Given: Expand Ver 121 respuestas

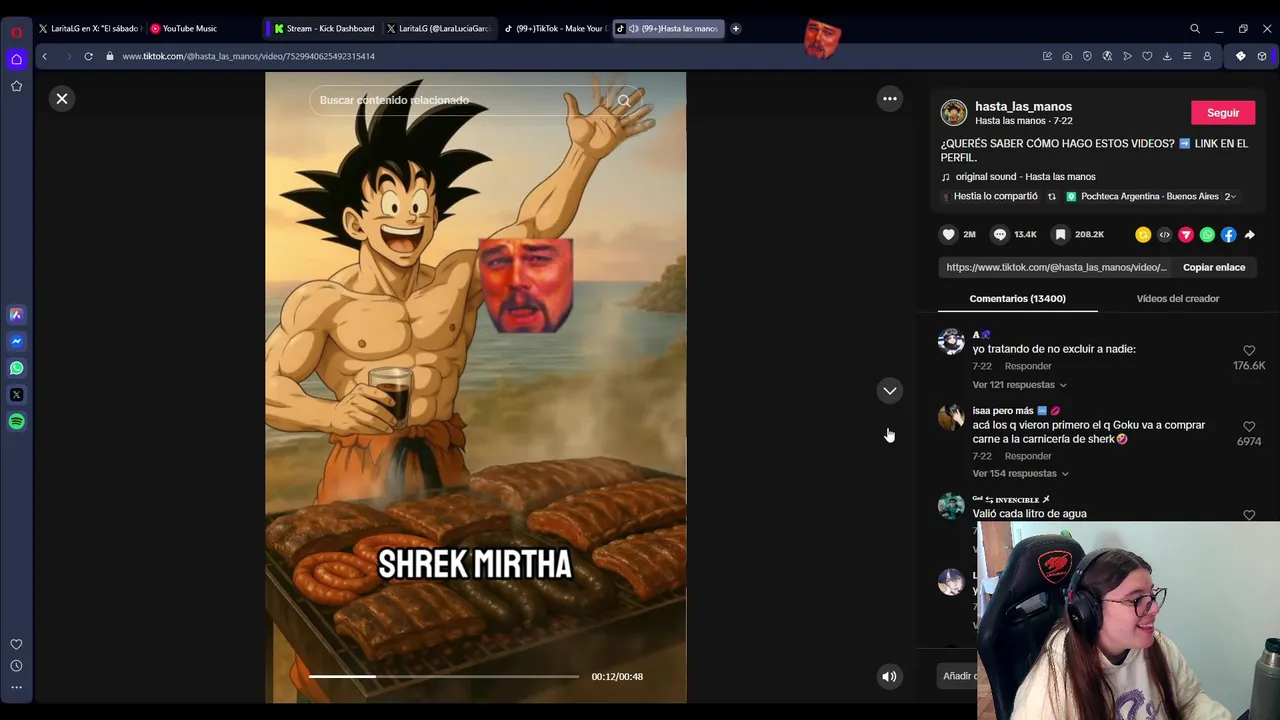Looking at the screenshot, I should [1019, 385].
